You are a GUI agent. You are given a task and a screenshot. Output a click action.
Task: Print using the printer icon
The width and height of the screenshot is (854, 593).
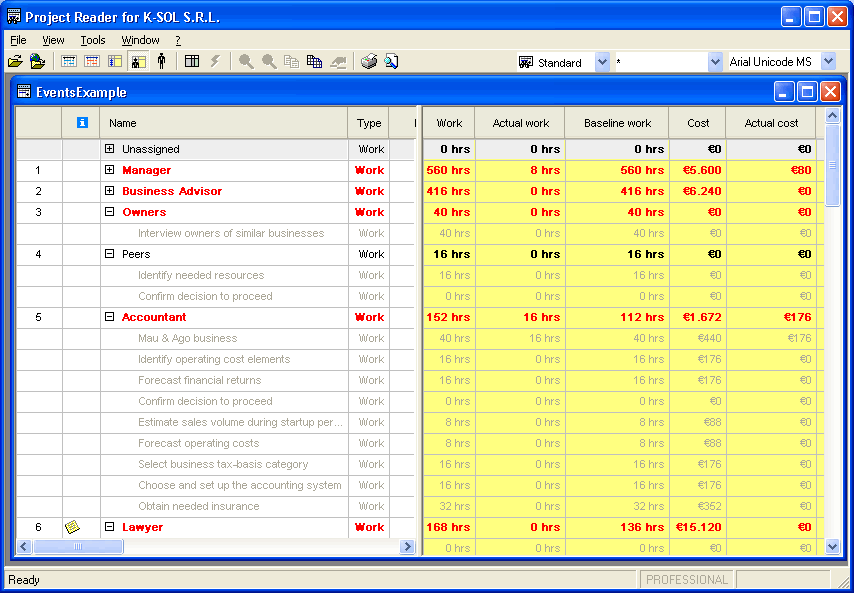[369, 62]
